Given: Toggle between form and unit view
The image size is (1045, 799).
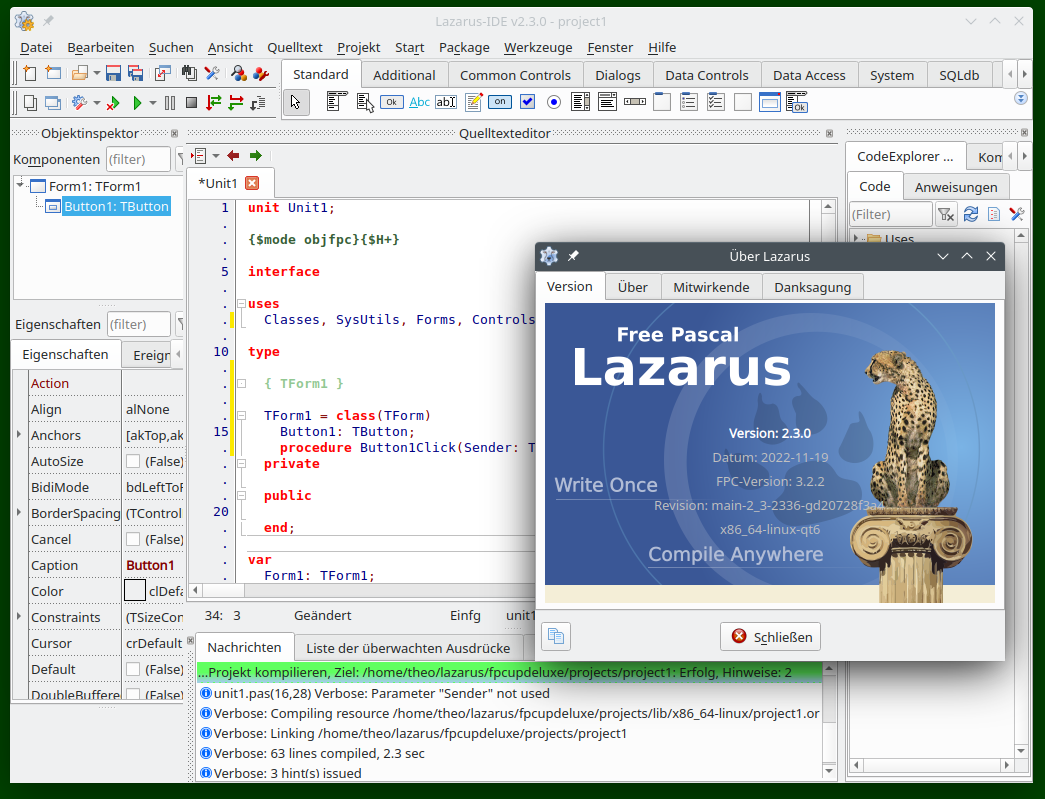Looking at the screenshot, I should coord(163,73).
